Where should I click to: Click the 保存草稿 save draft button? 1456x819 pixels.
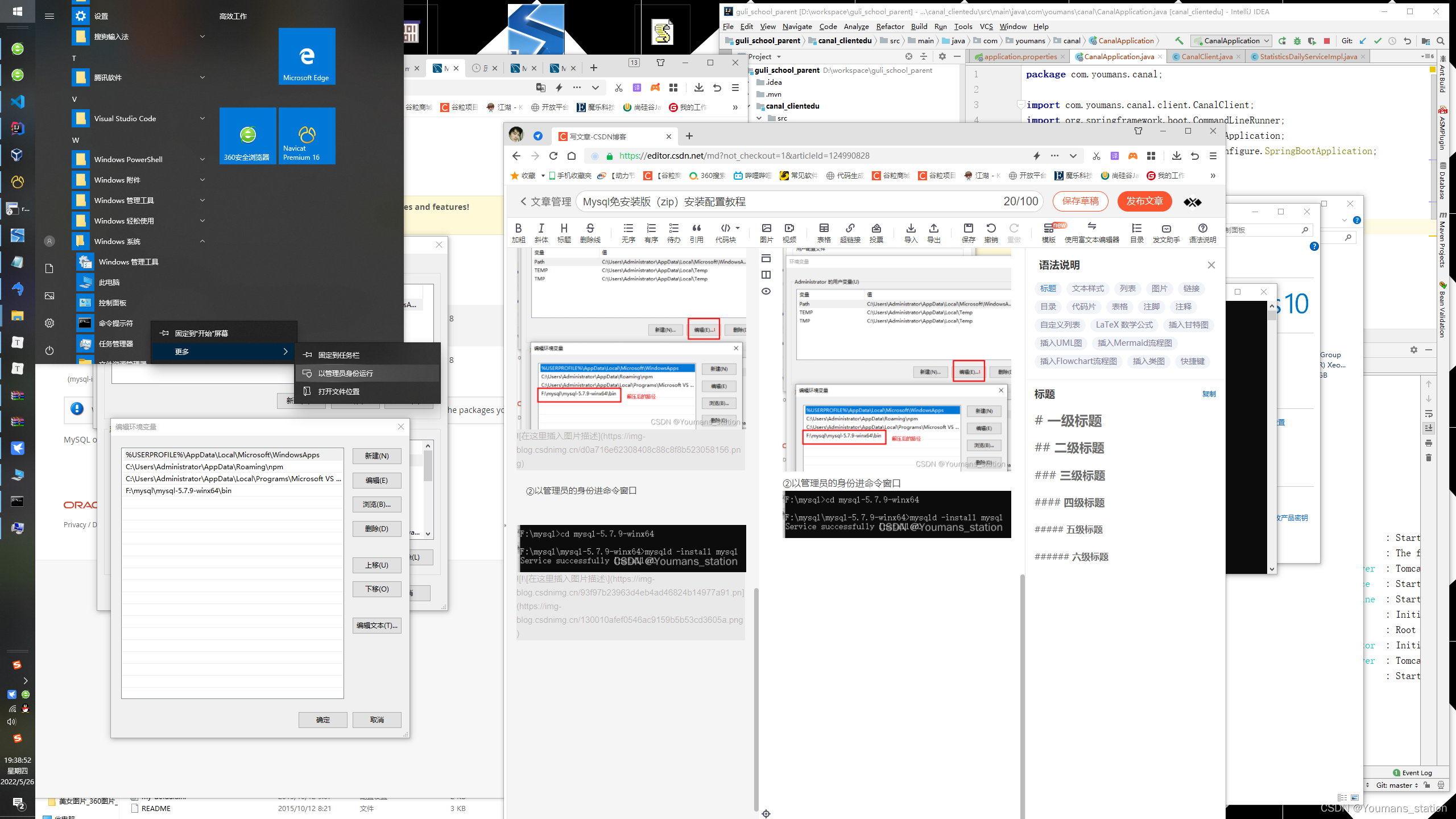(x=1080, y=201)
